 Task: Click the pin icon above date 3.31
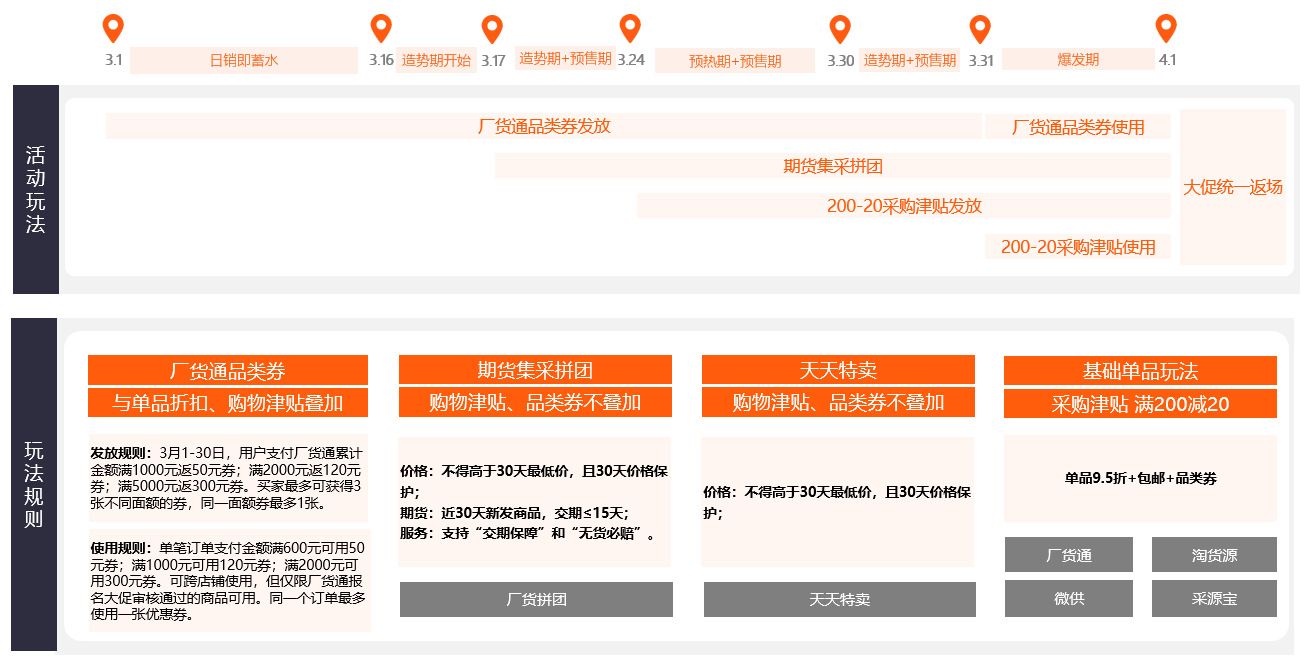coord(981,29)
